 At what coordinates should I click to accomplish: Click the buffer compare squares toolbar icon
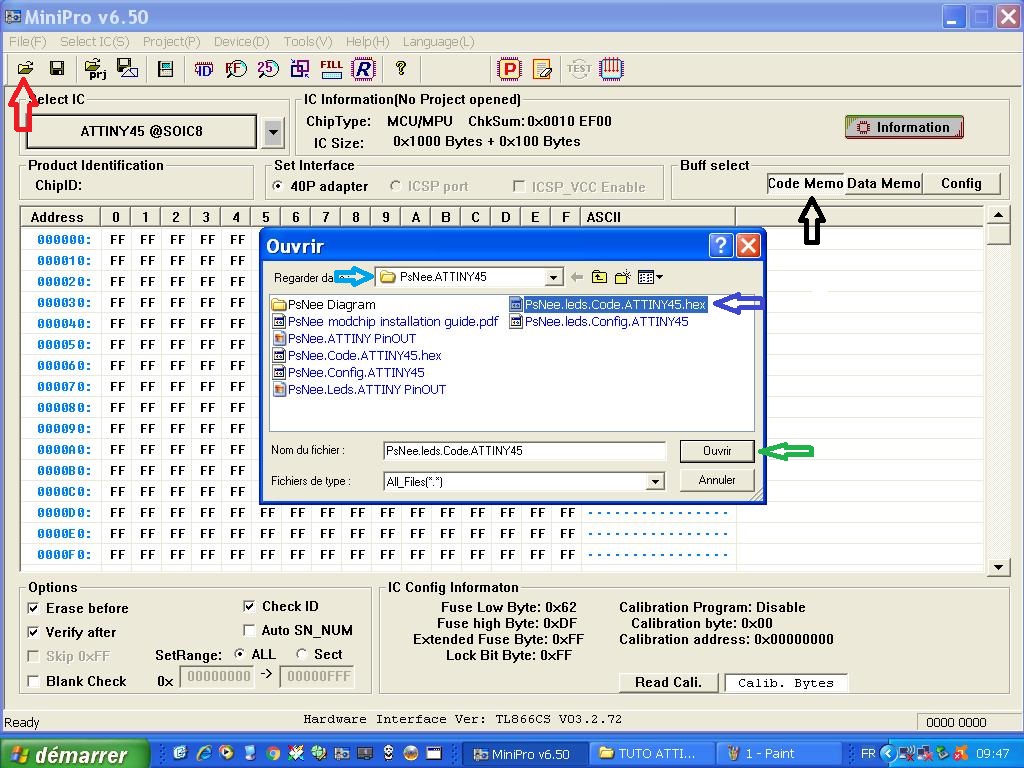(300, 69)
